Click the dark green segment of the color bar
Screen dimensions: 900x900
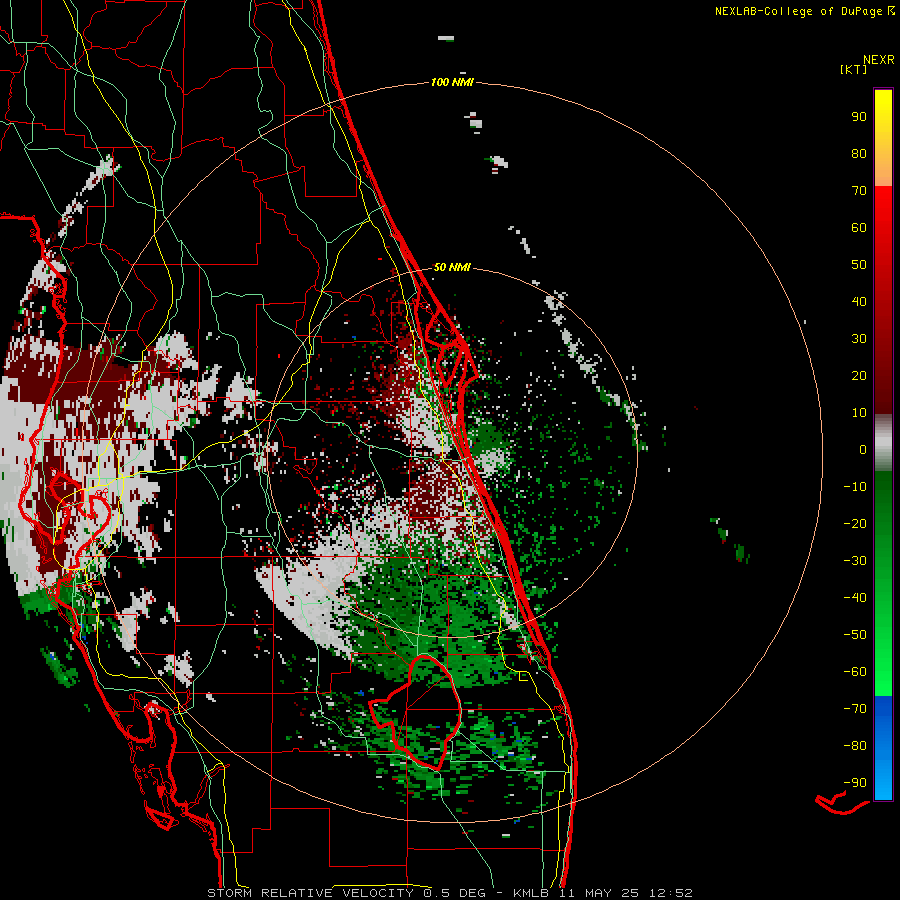883,505
